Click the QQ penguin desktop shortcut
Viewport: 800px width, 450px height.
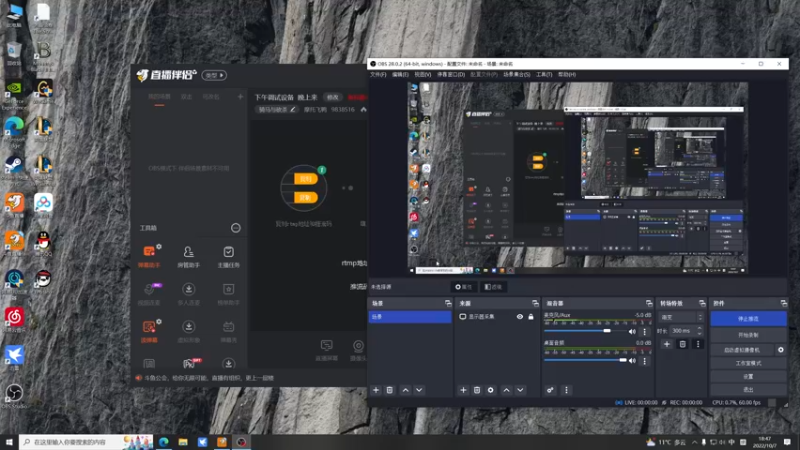[43, 242]
